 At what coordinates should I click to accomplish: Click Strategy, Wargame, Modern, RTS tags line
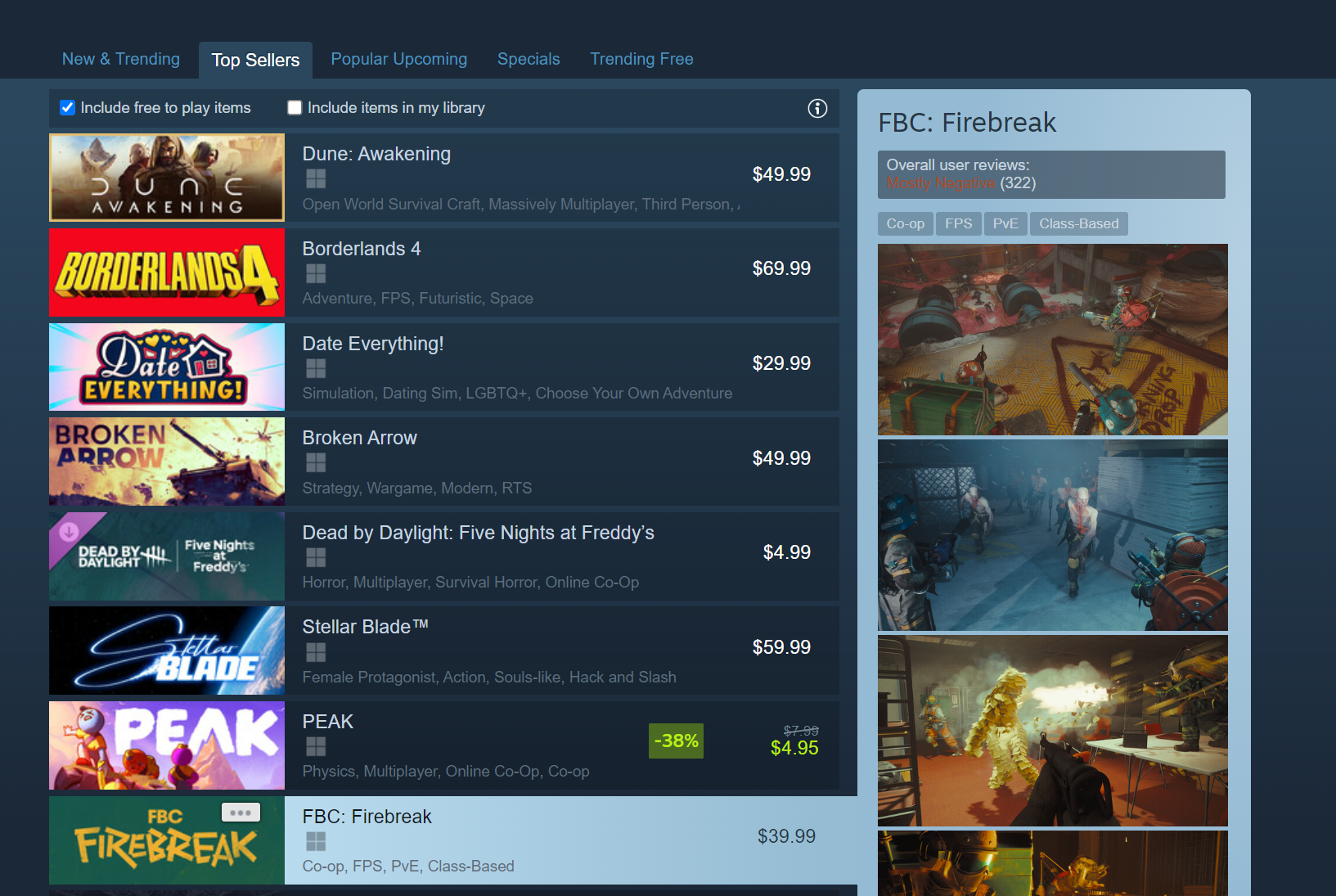coord(417,489)
